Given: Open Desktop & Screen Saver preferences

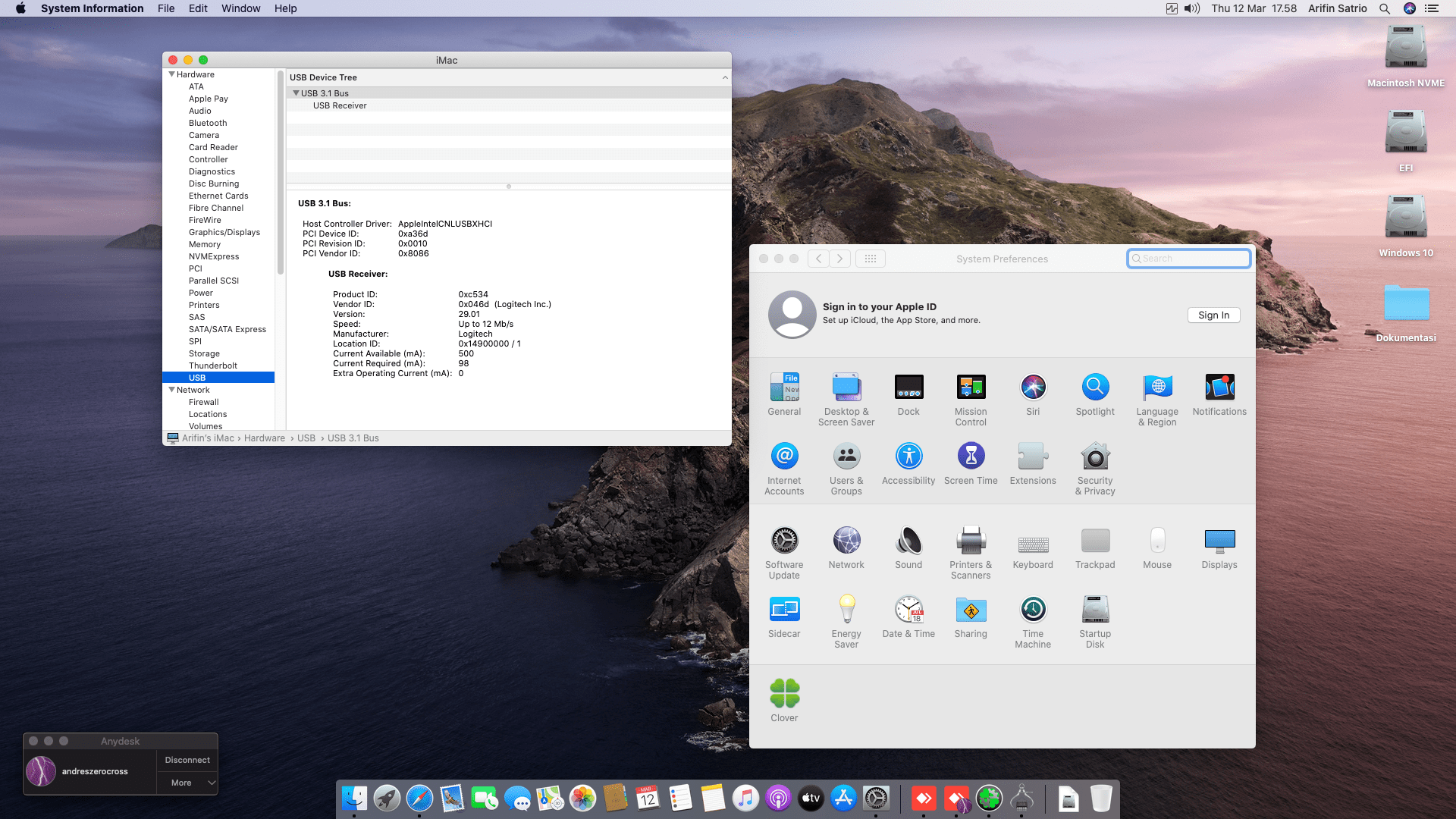Looking at the screenshot, I should [x=846, y=400].
